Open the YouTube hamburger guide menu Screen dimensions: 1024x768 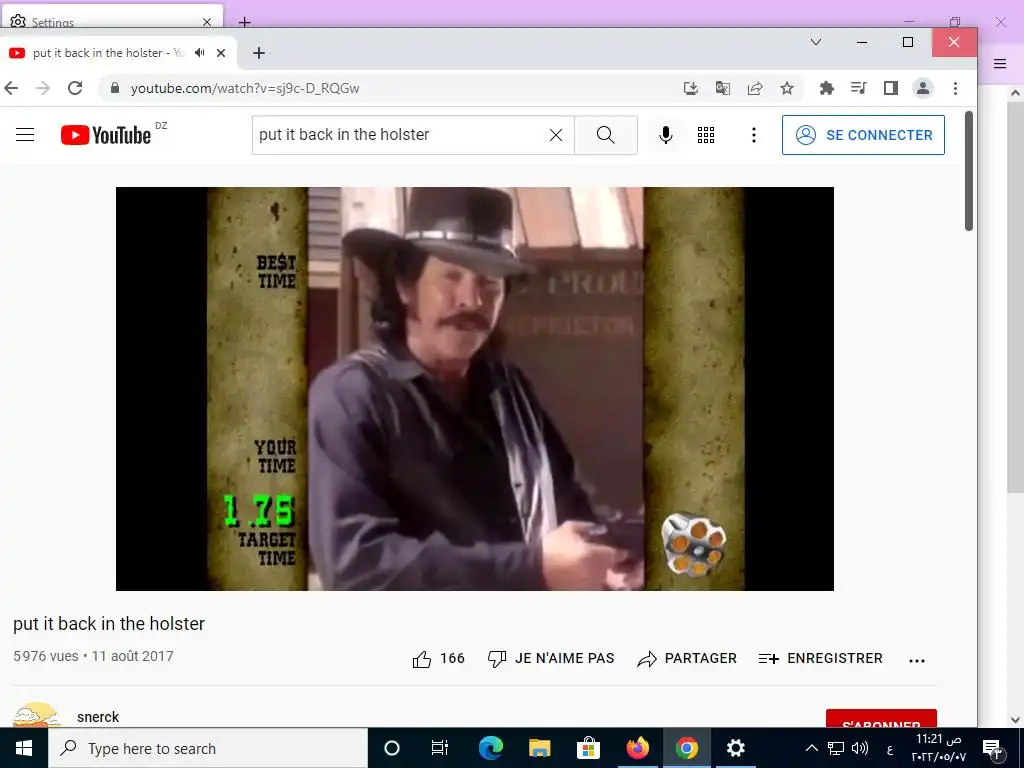point(25,135)
